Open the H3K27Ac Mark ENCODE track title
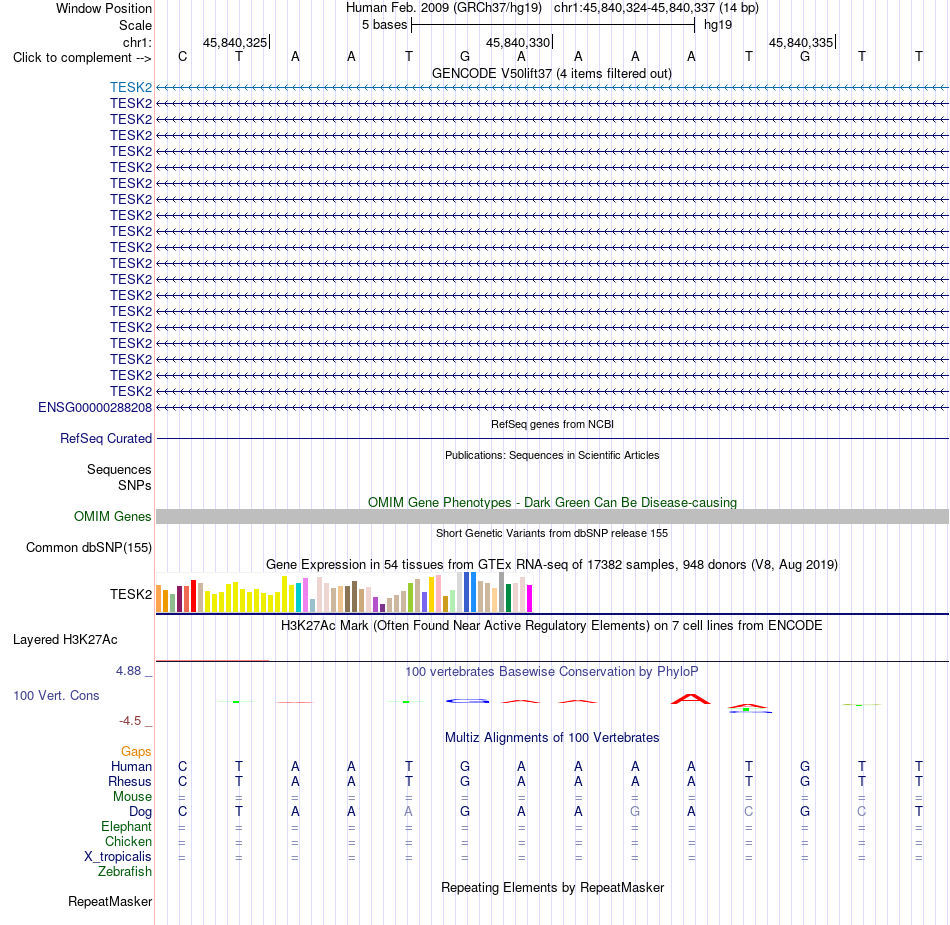Viewport: 950px width, 925px height. tap(552, 626)
